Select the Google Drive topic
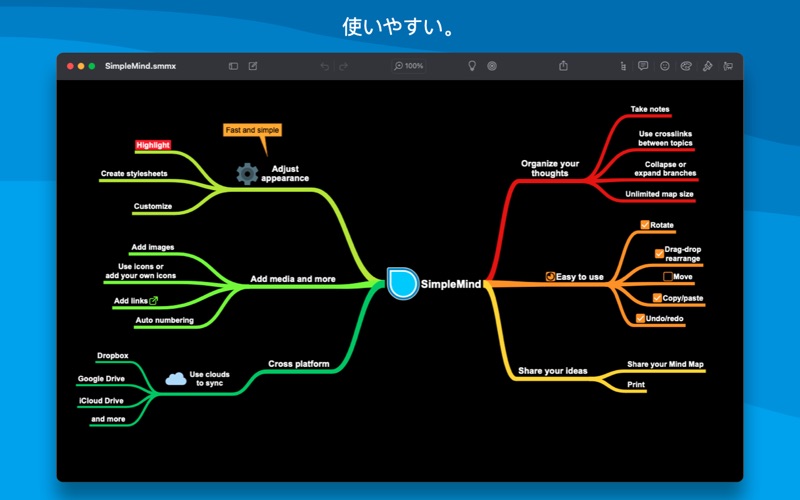The width and height of the screenshot is (800, 500). pyautogui.click(x=101, y=379)
